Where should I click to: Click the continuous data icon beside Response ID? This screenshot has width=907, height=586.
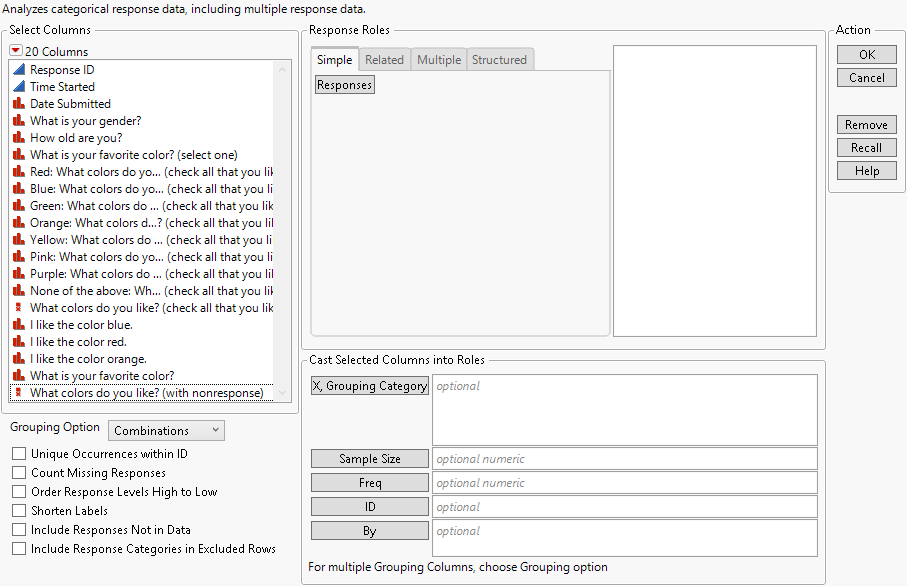pos(19,69)
